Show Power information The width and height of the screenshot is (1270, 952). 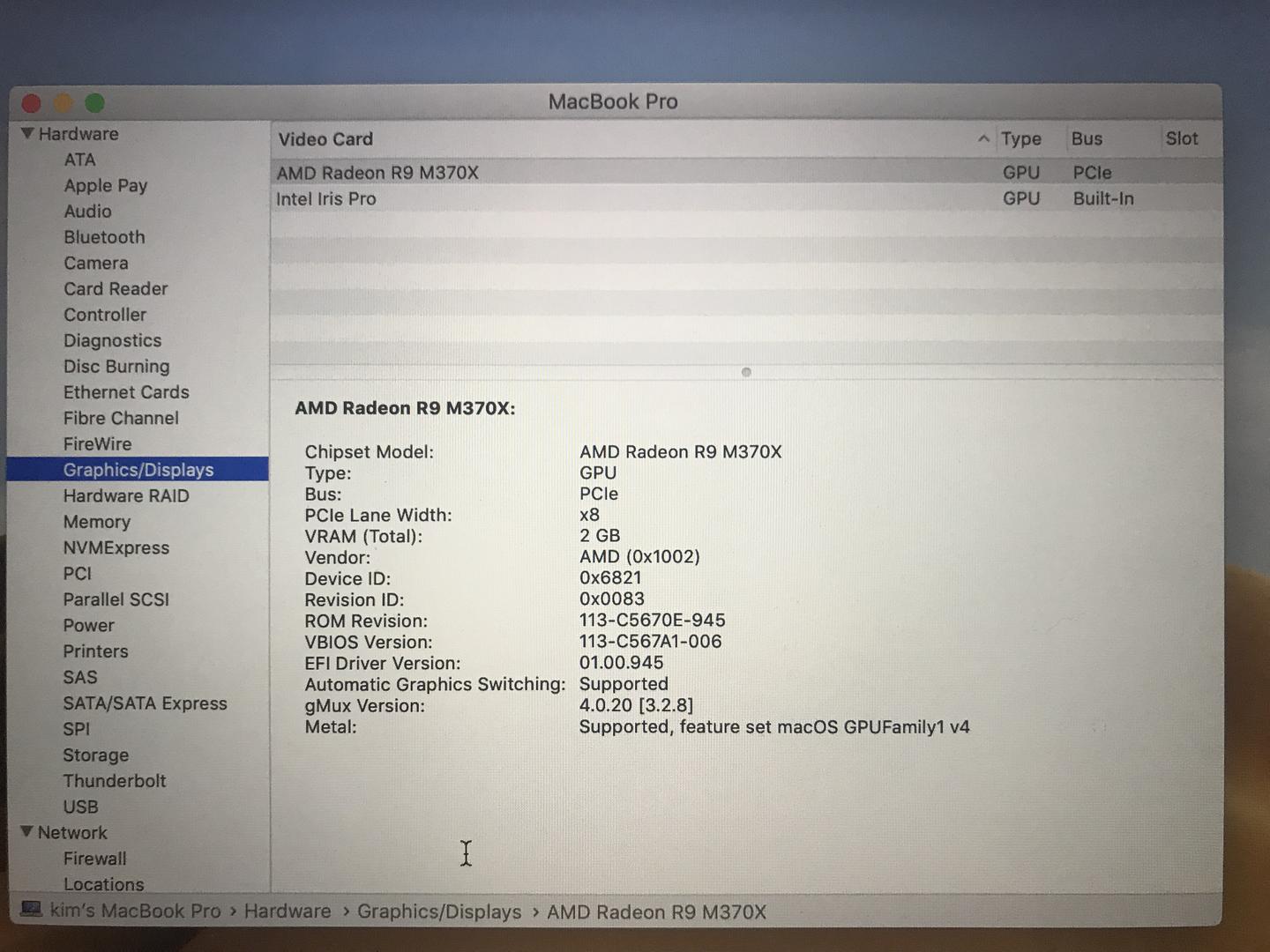point(88,625)
